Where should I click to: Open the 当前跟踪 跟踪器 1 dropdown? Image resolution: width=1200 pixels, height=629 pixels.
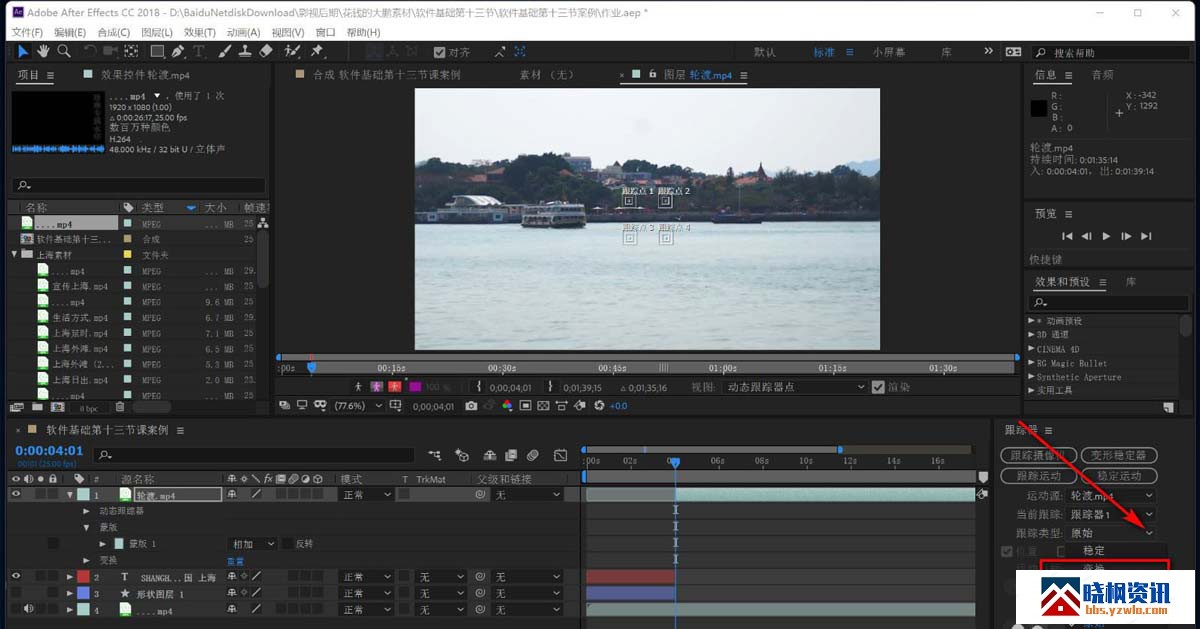pyautogui.click(x=1112, y=514)
